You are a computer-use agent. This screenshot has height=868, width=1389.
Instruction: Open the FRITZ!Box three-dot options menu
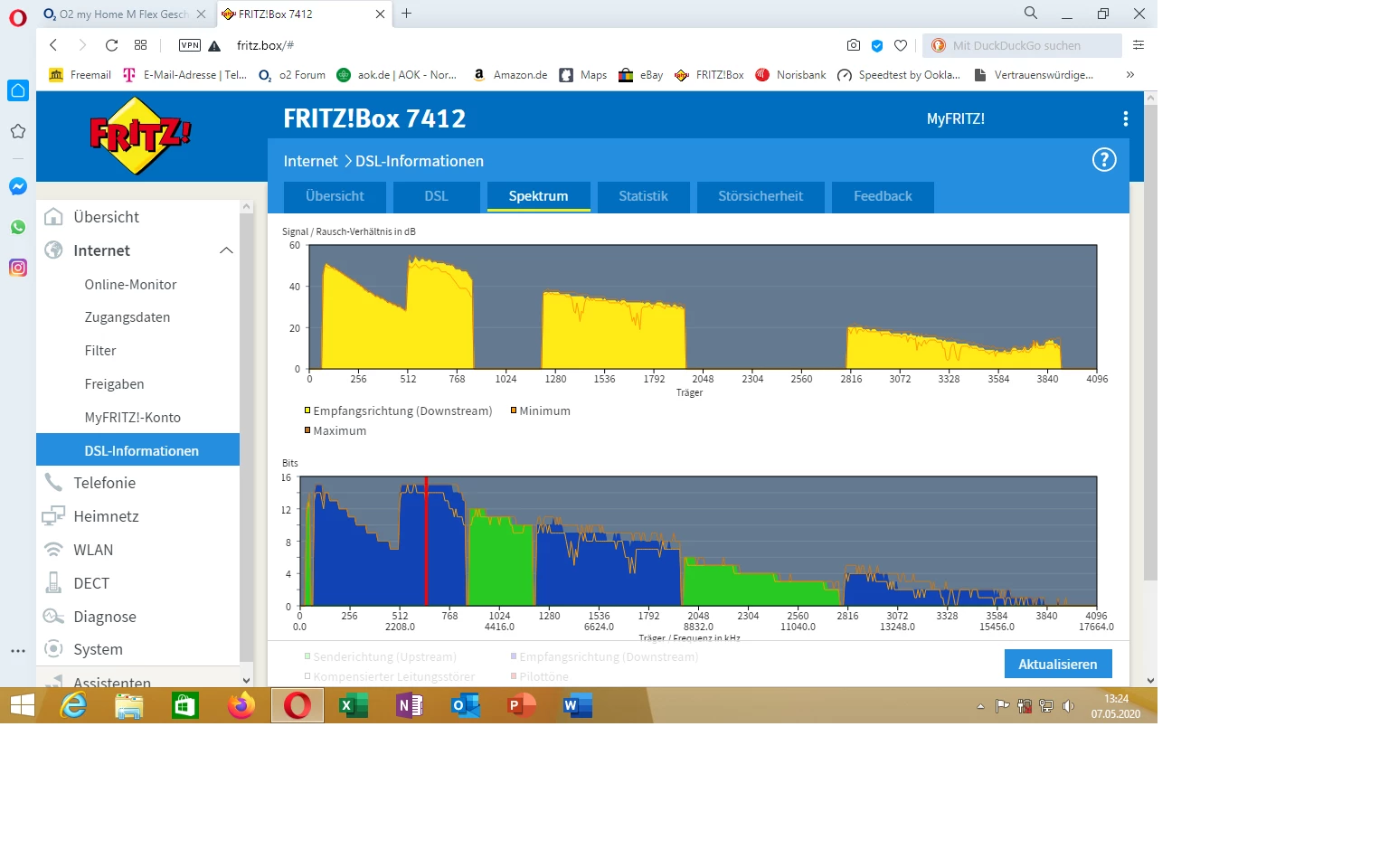click(x=1125, y=118)
